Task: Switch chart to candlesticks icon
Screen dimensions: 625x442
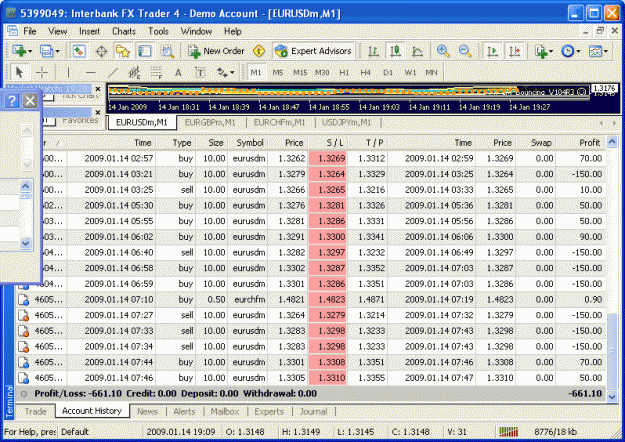Action: point(395,51)
